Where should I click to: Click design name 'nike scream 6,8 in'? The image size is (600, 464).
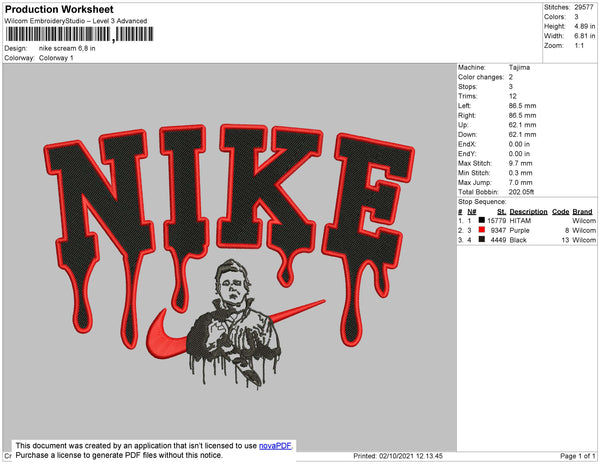click(x=67, y=49)
